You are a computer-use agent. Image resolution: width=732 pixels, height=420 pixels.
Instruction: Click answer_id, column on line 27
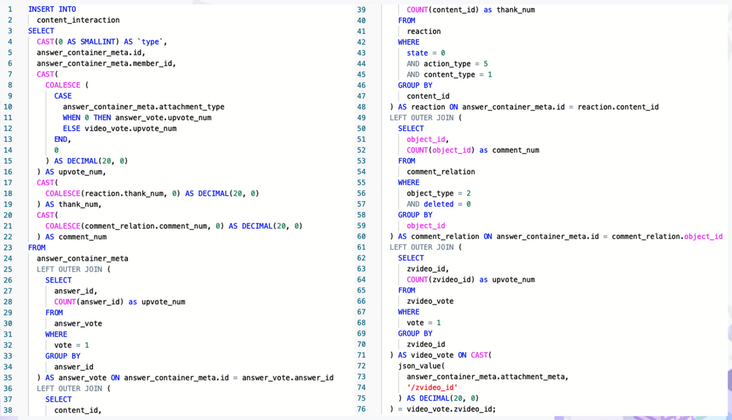click(76, 291)
